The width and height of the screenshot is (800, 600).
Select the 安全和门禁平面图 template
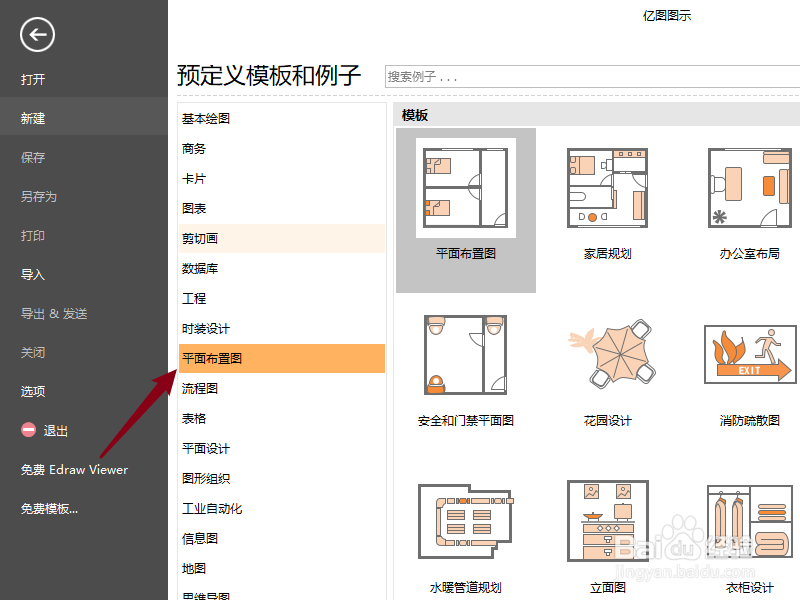coord(465,355)
